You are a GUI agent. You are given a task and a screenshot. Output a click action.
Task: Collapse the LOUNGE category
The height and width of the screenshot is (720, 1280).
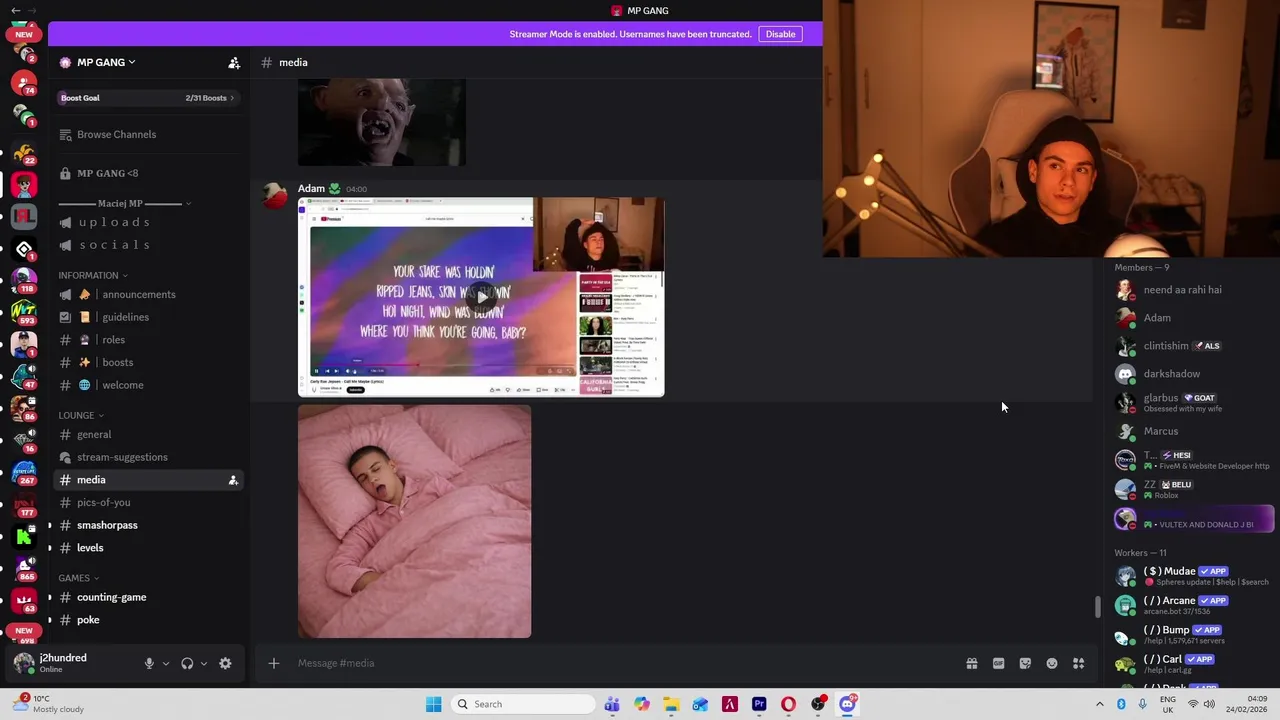point(81,415)
